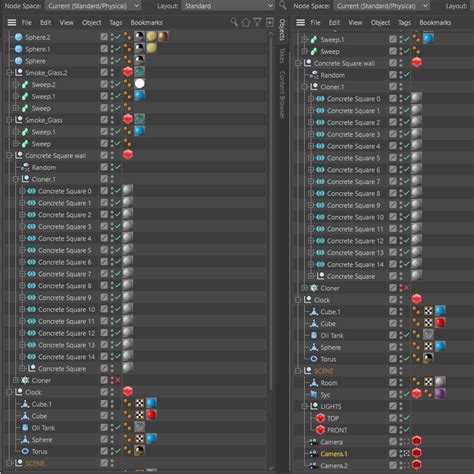474x474 pixels.
Task: Click the Cloner object icon in left panel
Action: pos(25,380)
